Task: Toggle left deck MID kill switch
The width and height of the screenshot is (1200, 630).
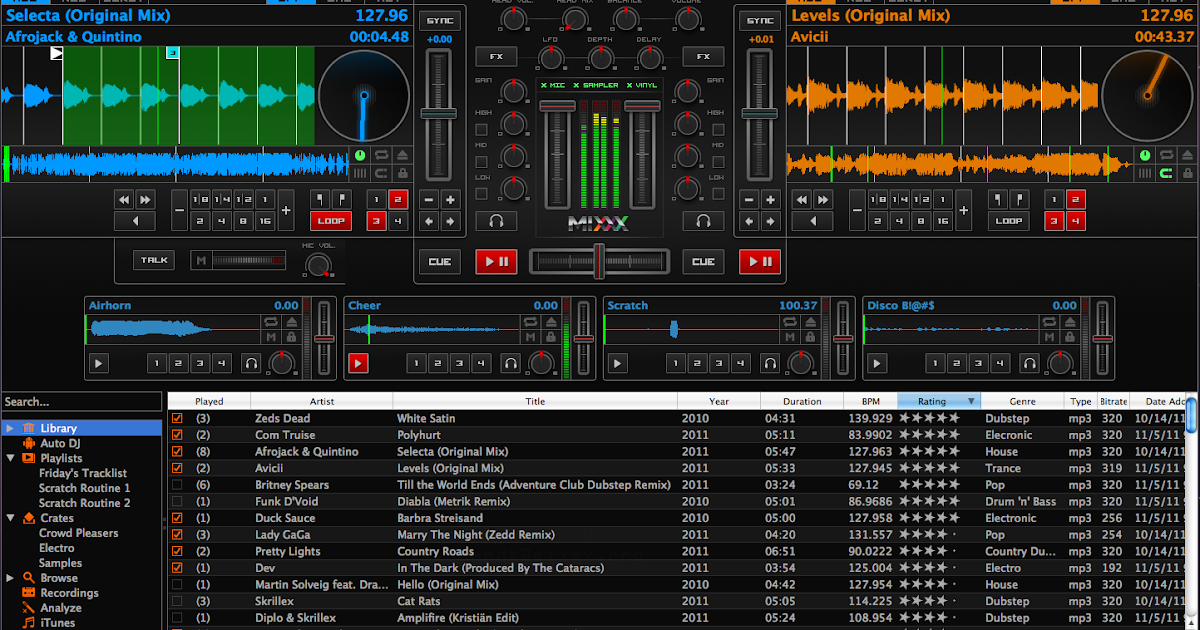Action: (x=481, y=161)
